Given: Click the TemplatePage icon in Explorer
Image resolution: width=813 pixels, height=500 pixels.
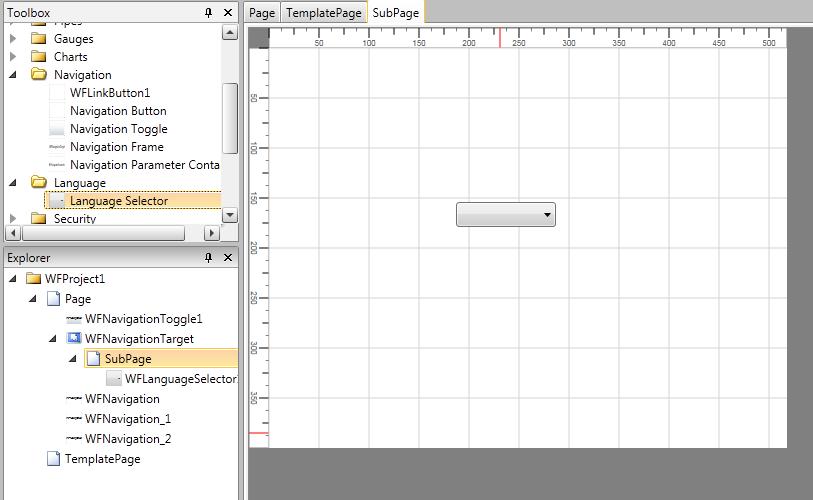Looking at the screenshot, I should (54, 459).
